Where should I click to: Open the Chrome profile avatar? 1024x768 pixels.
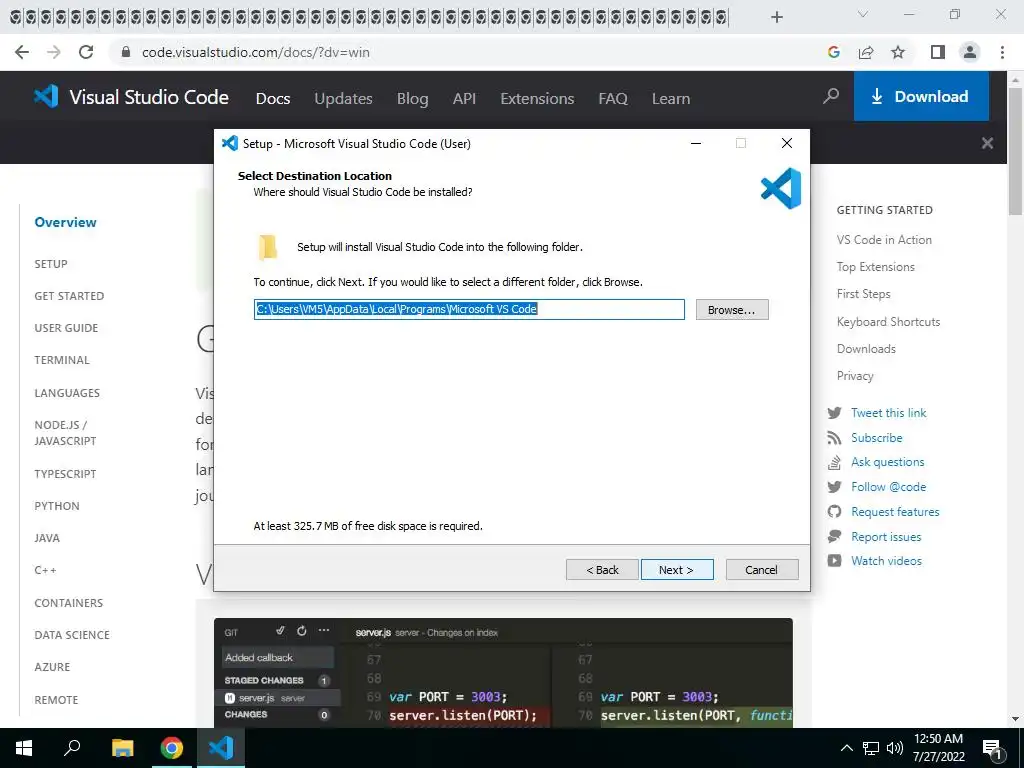tap(970, 52)
